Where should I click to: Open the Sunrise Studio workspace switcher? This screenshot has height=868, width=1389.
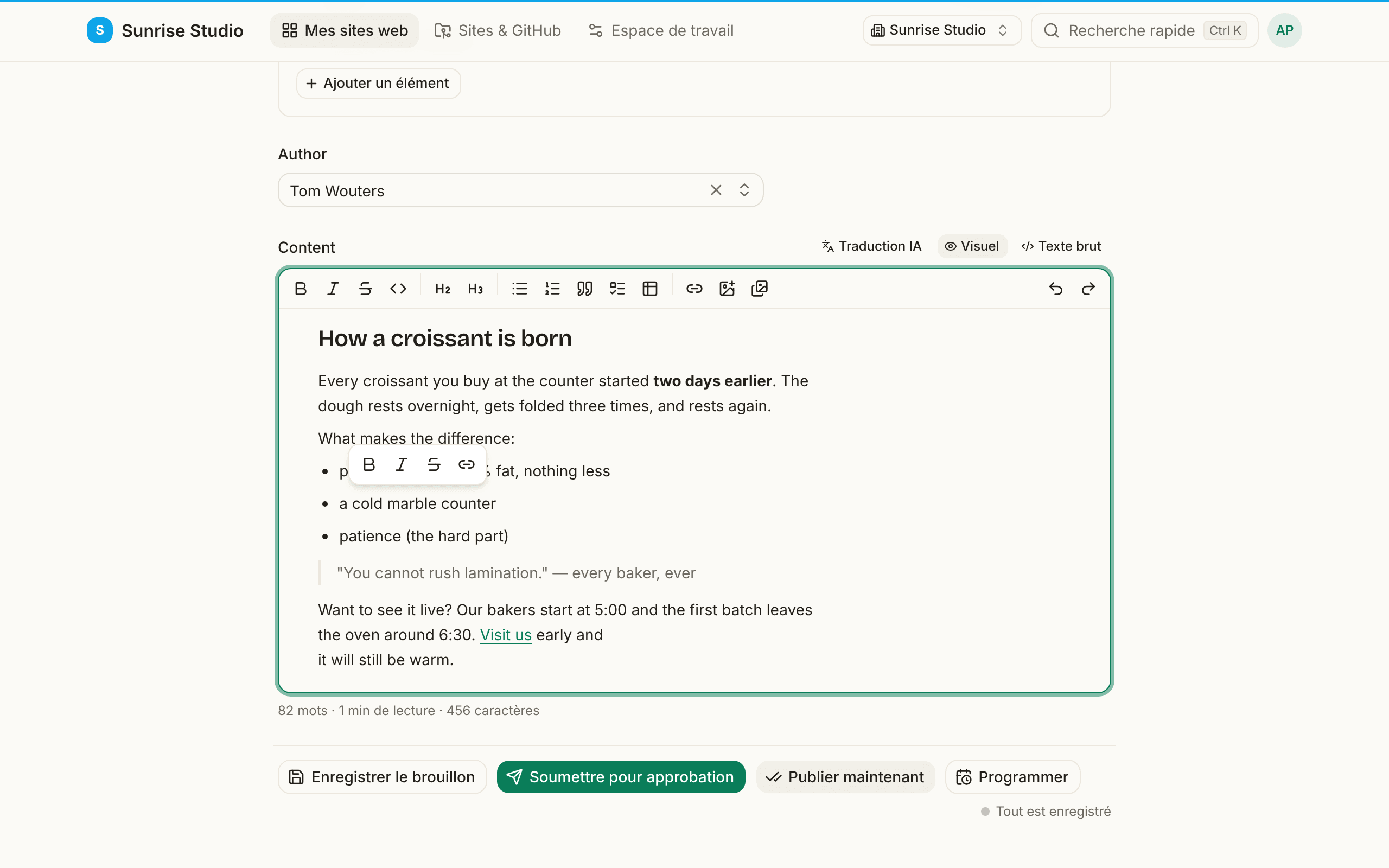click(942, 30)
